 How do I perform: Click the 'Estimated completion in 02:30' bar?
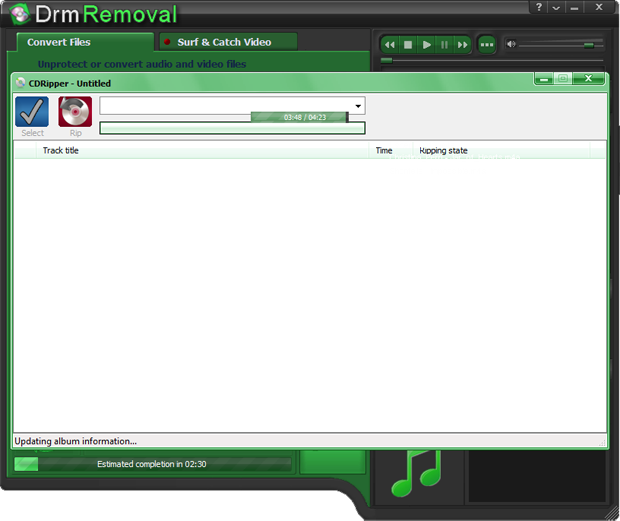(152, 464)
